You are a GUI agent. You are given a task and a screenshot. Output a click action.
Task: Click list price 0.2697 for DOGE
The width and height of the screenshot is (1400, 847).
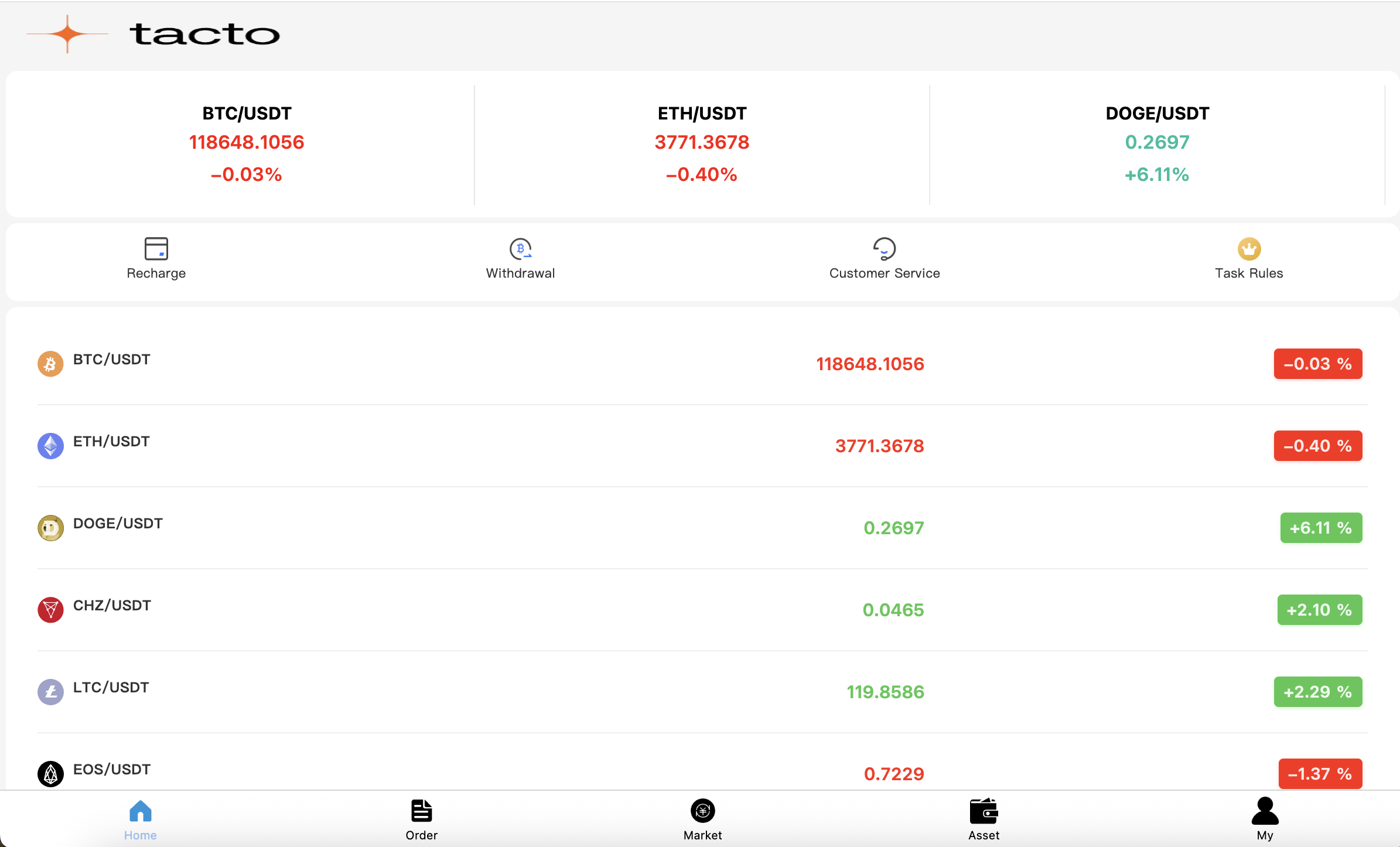(x=894, y=528)
